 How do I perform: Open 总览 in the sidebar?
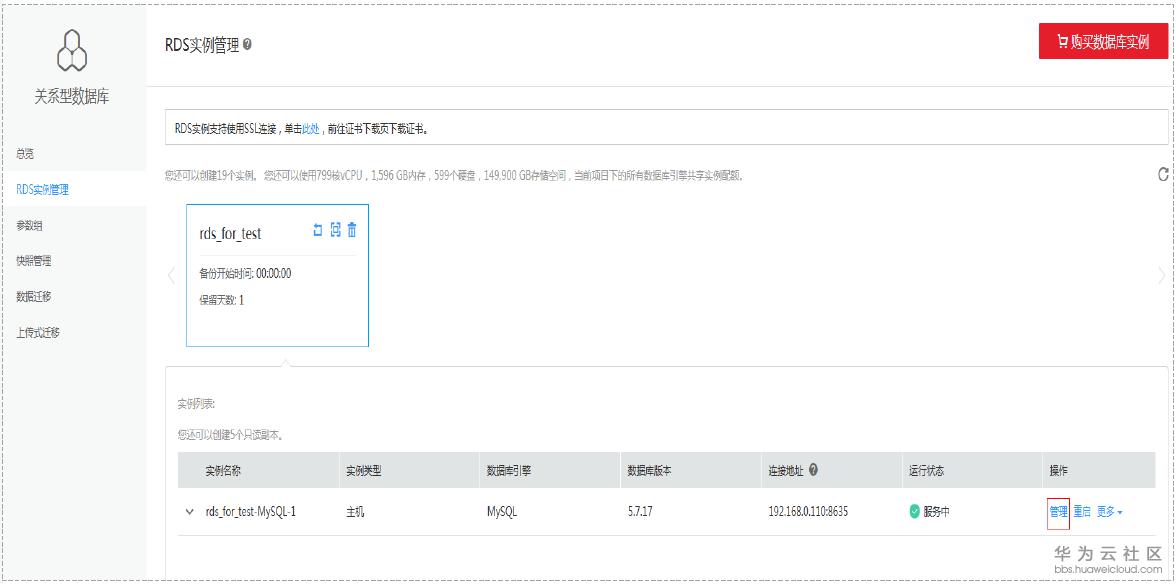(x=25, y=154)
